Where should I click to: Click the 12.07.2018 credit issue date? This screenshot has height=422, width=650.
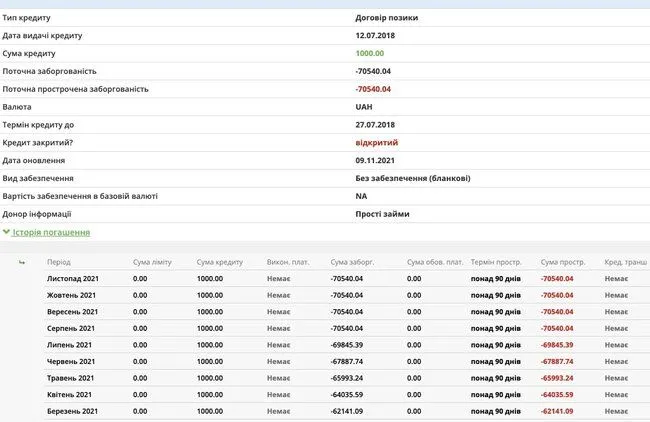376,36
